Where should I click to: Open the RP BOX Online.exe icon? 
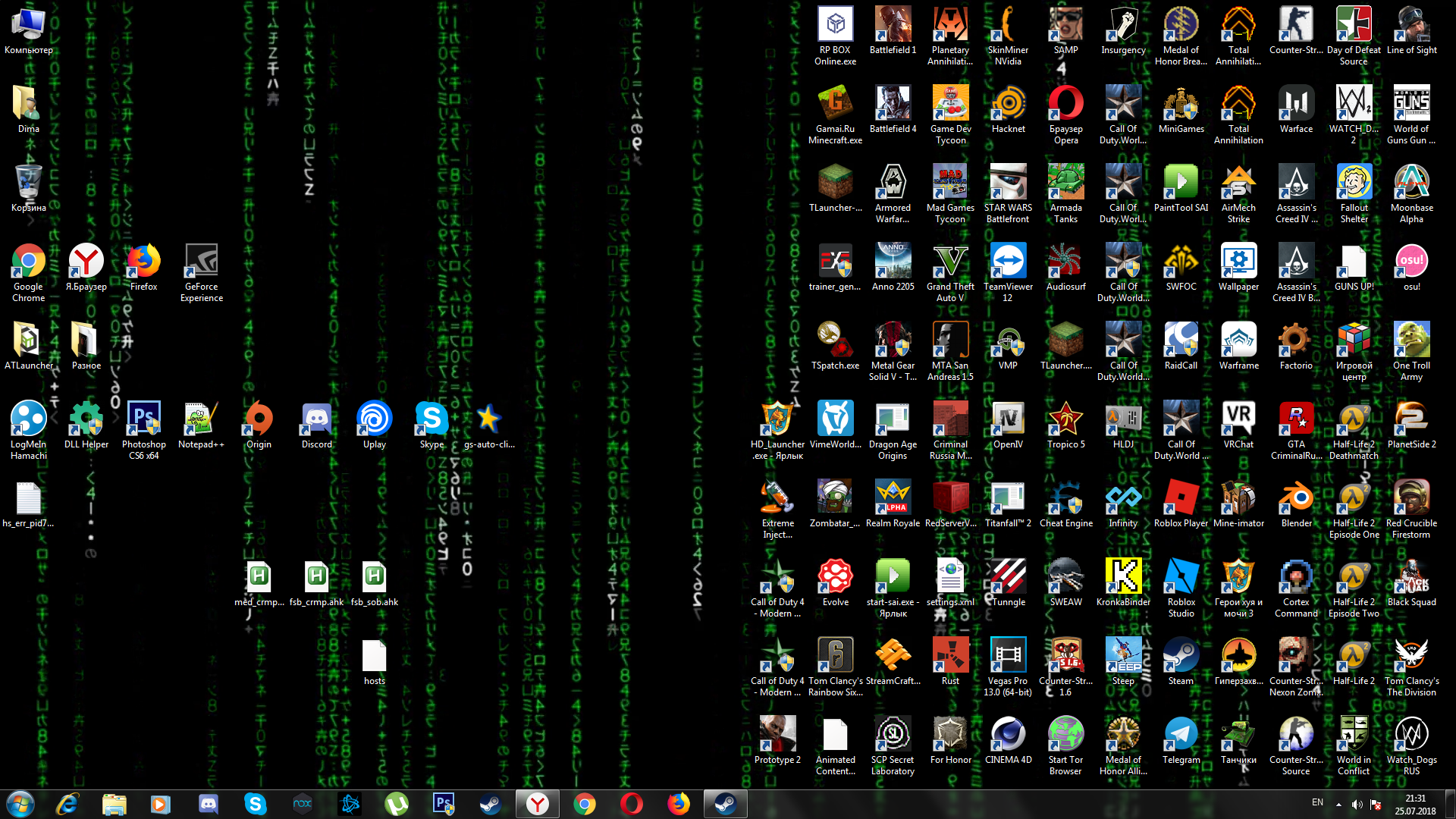click(x=836, y=36)
